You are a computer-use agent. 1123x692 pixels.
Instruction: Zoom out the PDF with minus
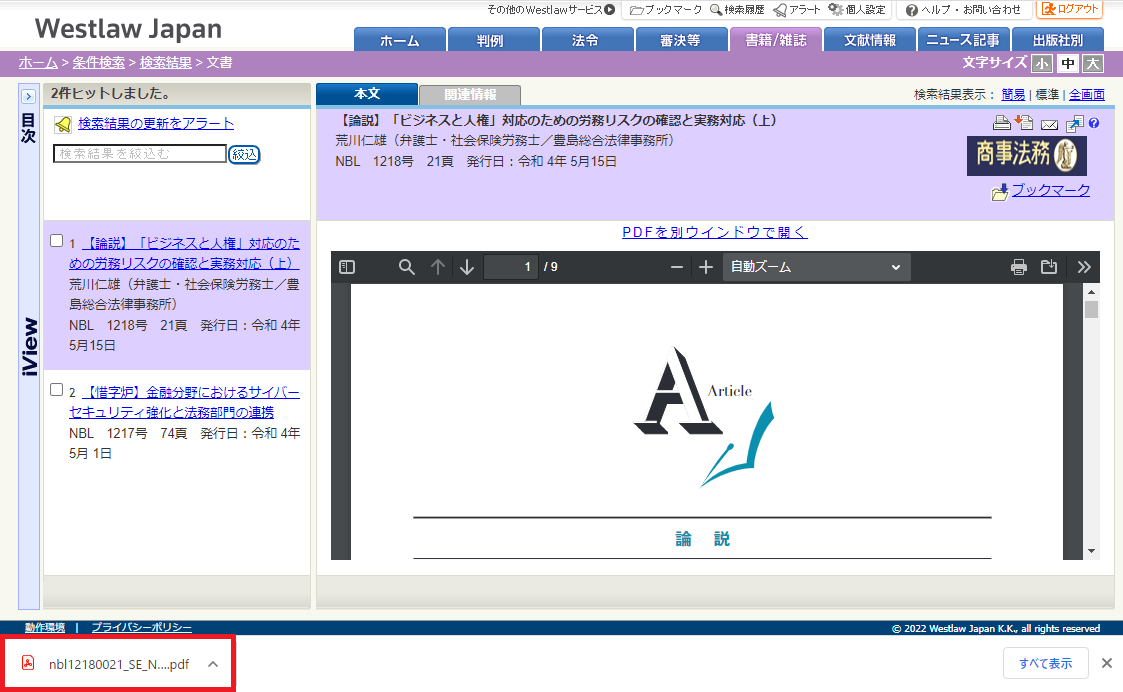tap(677, 267)
